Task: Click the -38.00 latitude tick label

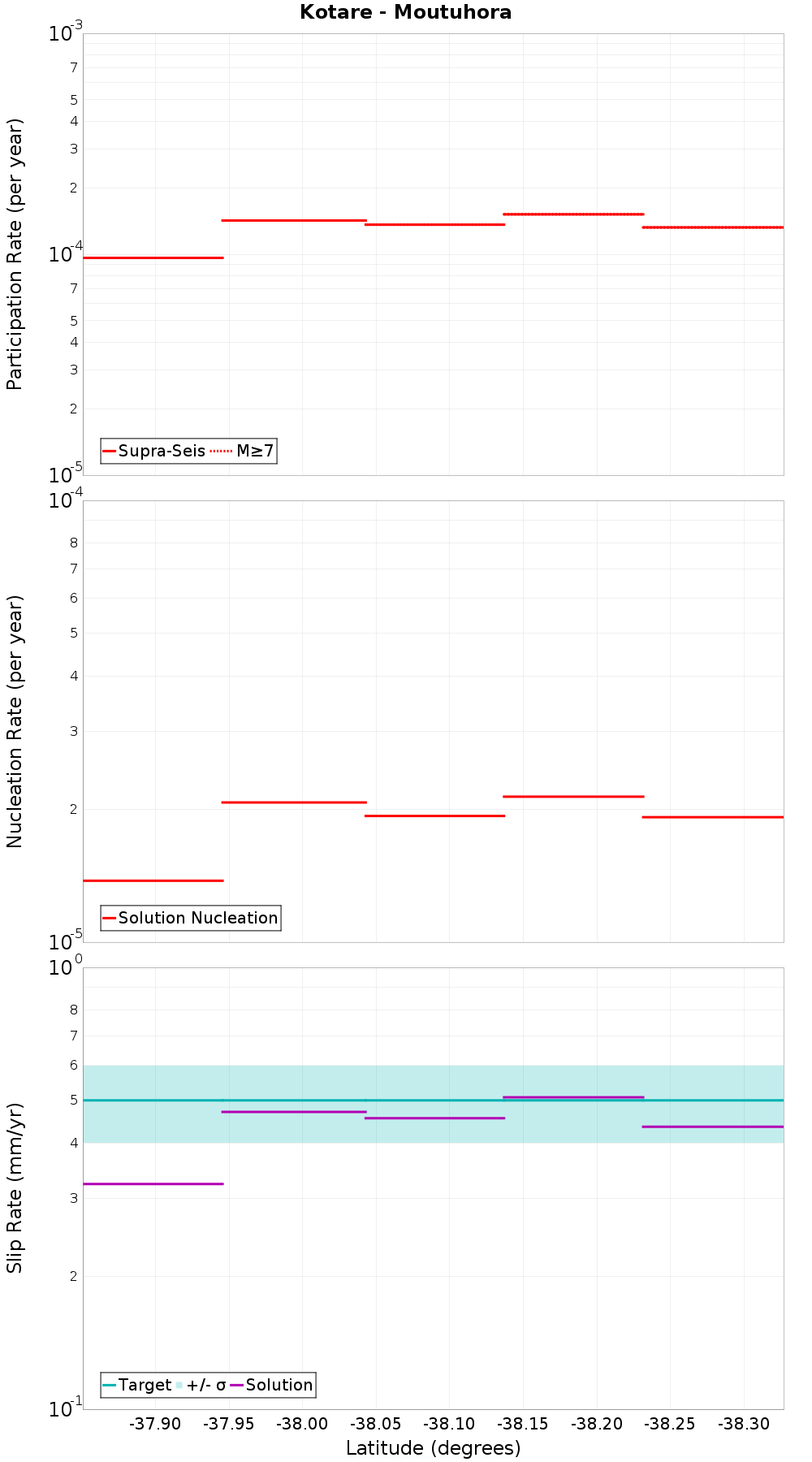Action: click(302, 1424)
